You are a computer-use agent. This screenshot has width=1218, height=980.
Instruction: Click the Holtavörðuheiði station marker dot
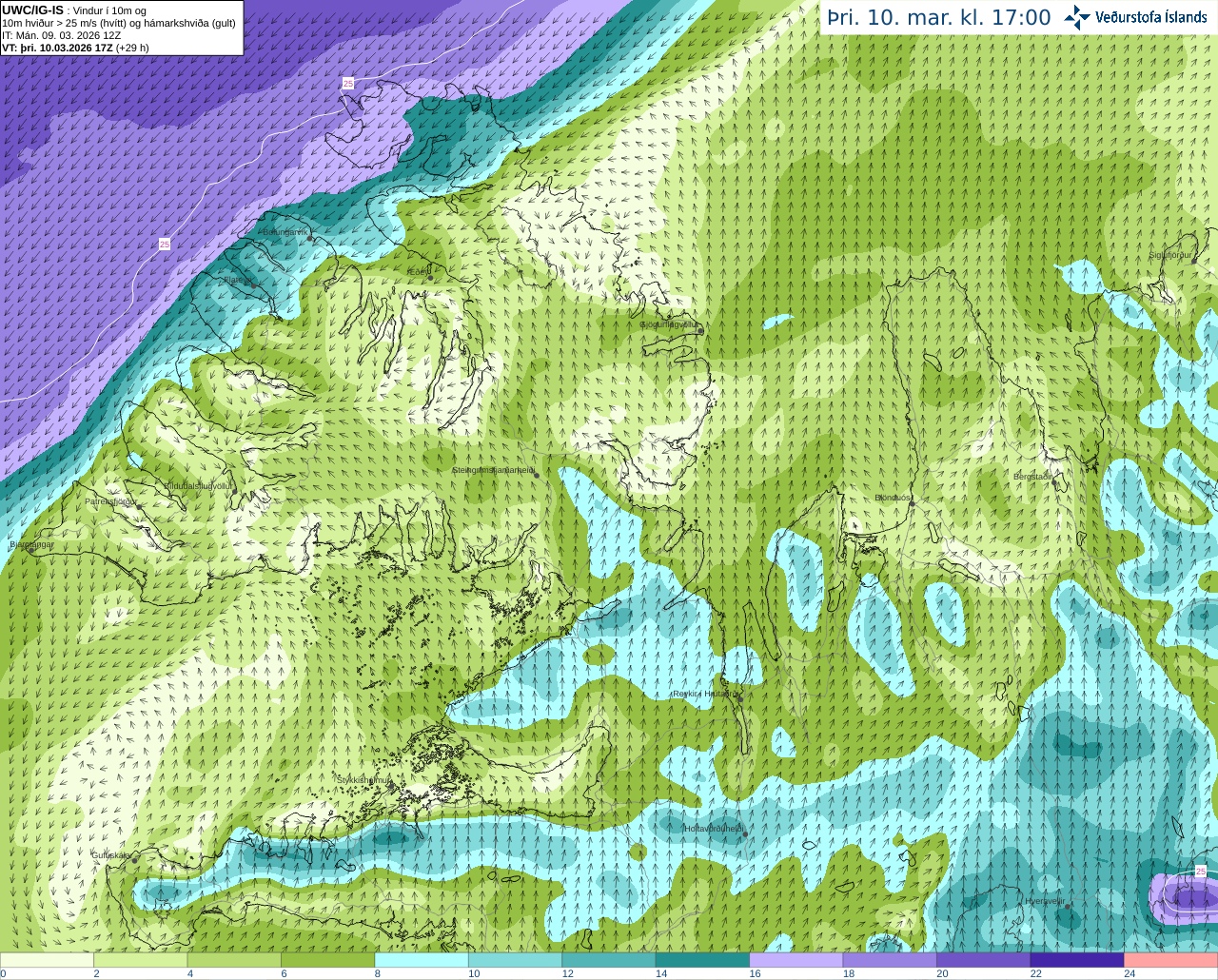(745, 834)
